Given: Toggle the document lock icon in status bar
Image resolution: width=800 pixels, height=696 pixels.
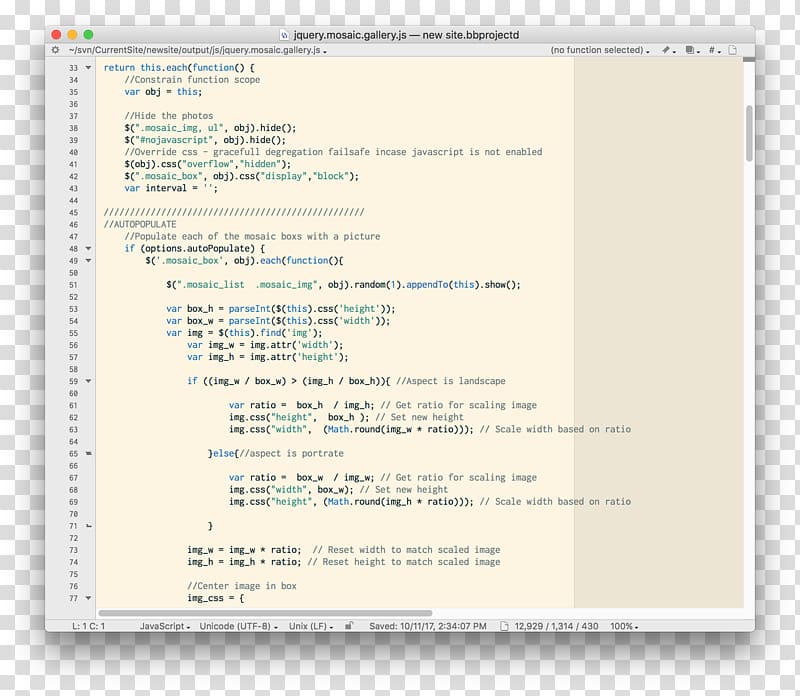Looking at the screenshot, I should point(349,626).
